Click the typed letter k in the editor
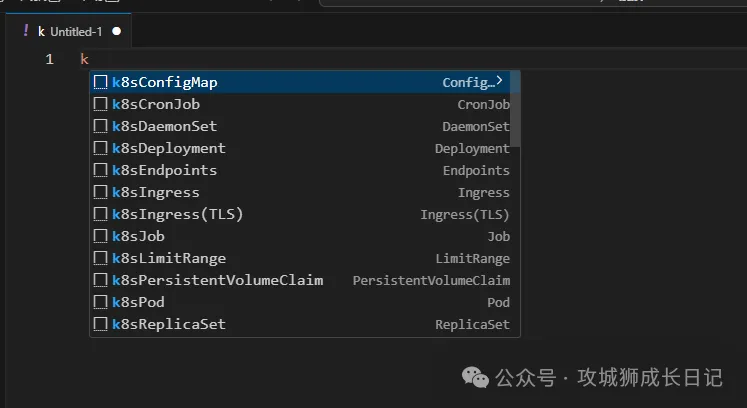Screen dimensions: 747x408 [84, 60]
